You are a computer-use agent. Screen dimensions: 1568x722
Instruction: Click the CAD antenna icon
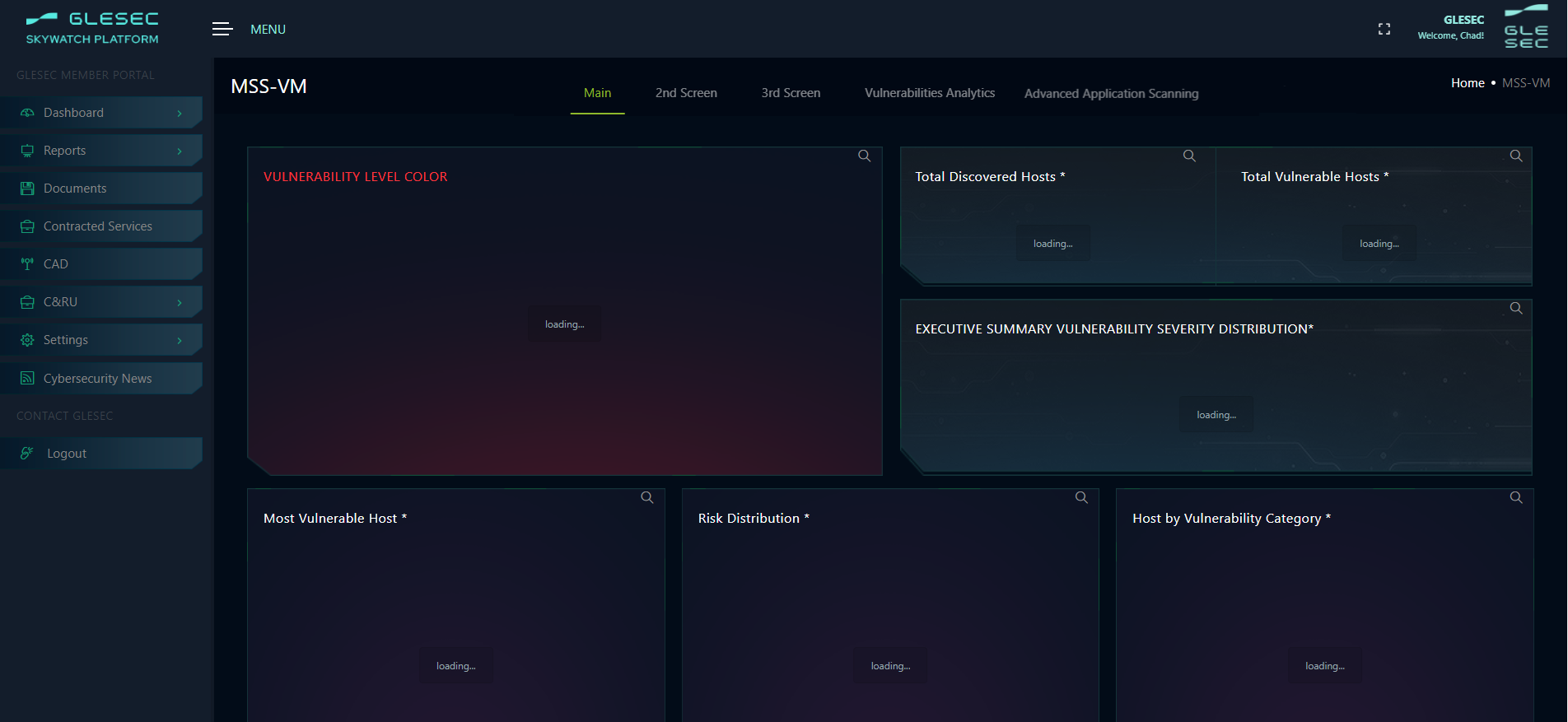(x=27, y=264)
